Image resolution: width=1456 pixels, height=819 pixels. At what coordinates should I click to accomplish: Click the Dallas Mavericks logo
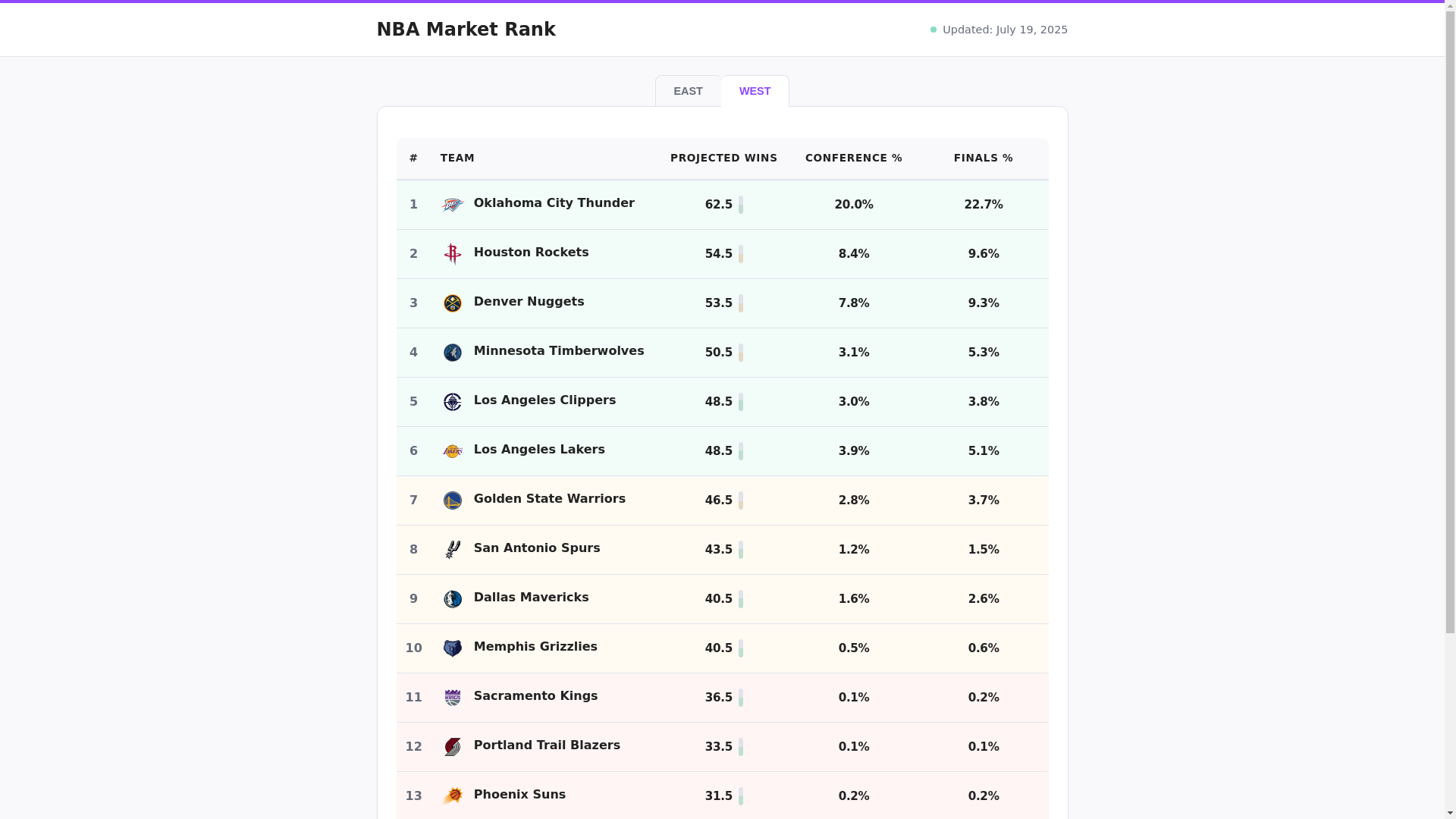(x=453, y=599)
